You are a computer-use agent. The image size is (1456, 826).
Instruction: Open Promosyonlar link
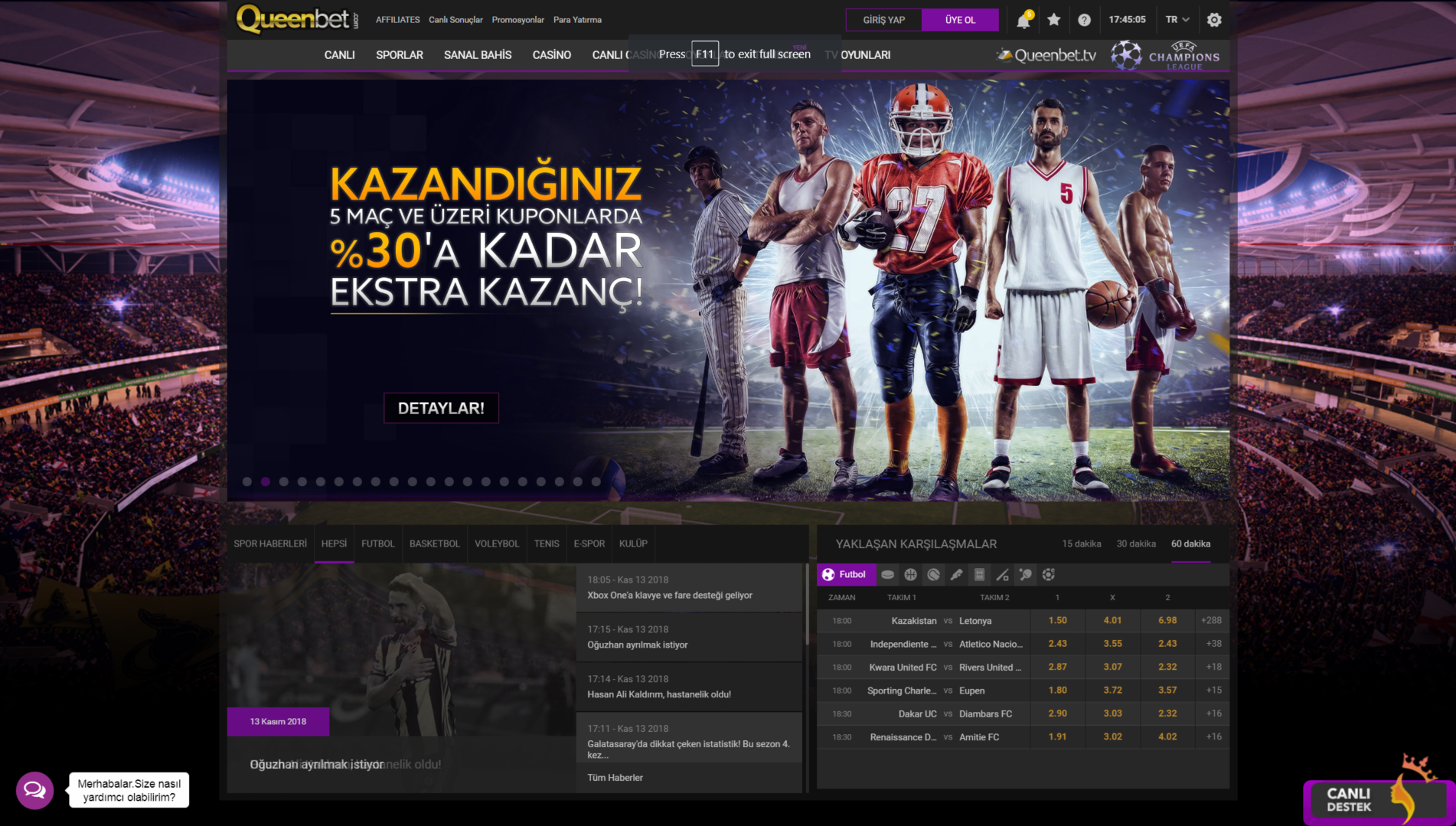(517, 20)
